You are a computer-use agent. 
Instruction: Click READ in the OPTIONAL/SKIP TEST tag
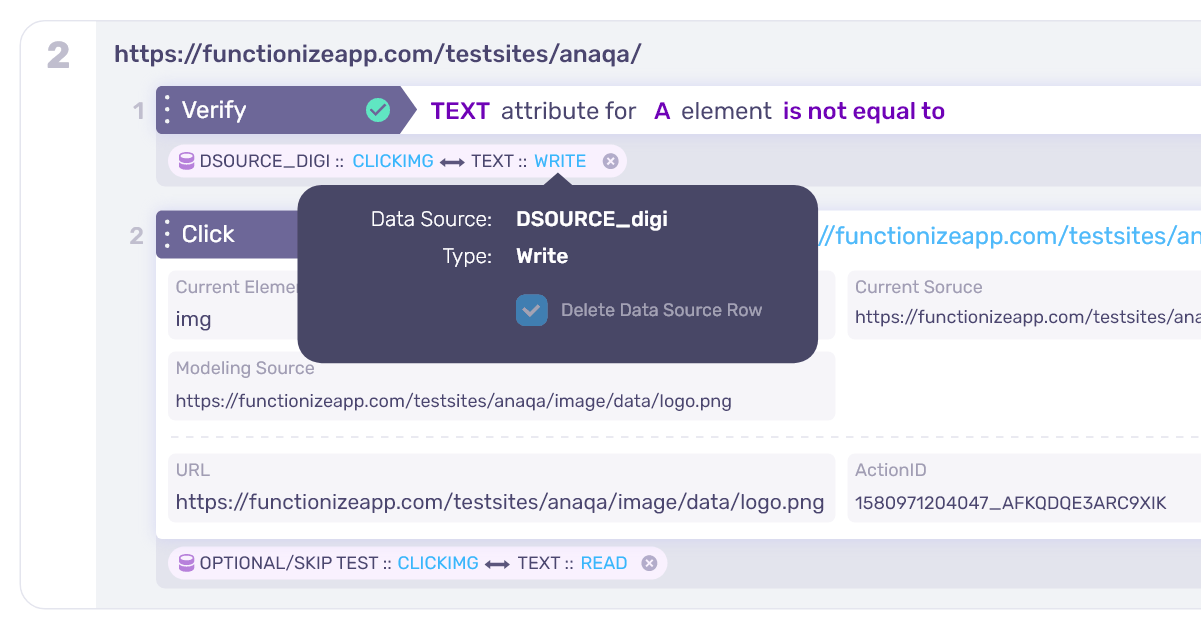[x=604, y=563]
